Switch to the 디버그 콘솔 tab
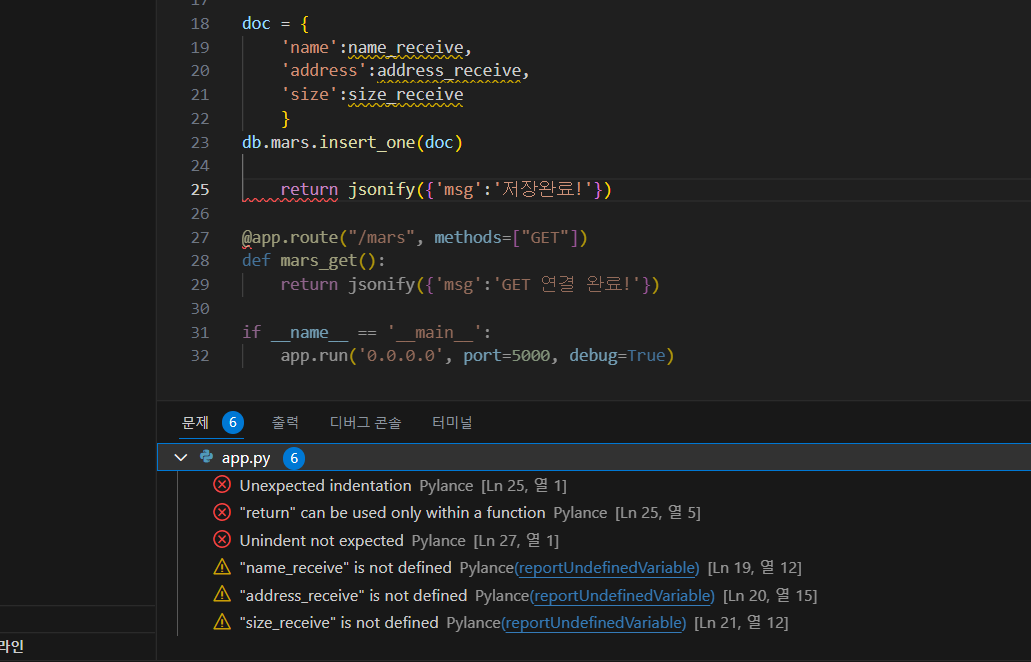1031x662 pixels. click(366, 423)
